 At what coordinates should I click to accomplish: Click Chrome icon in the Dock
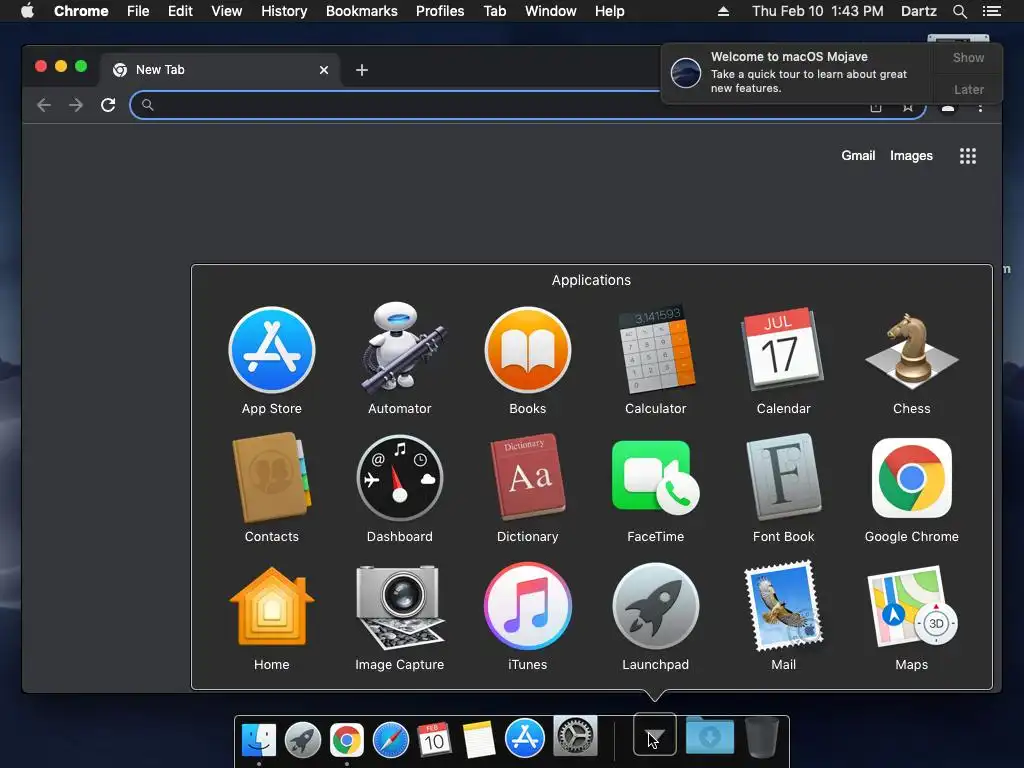347,740
